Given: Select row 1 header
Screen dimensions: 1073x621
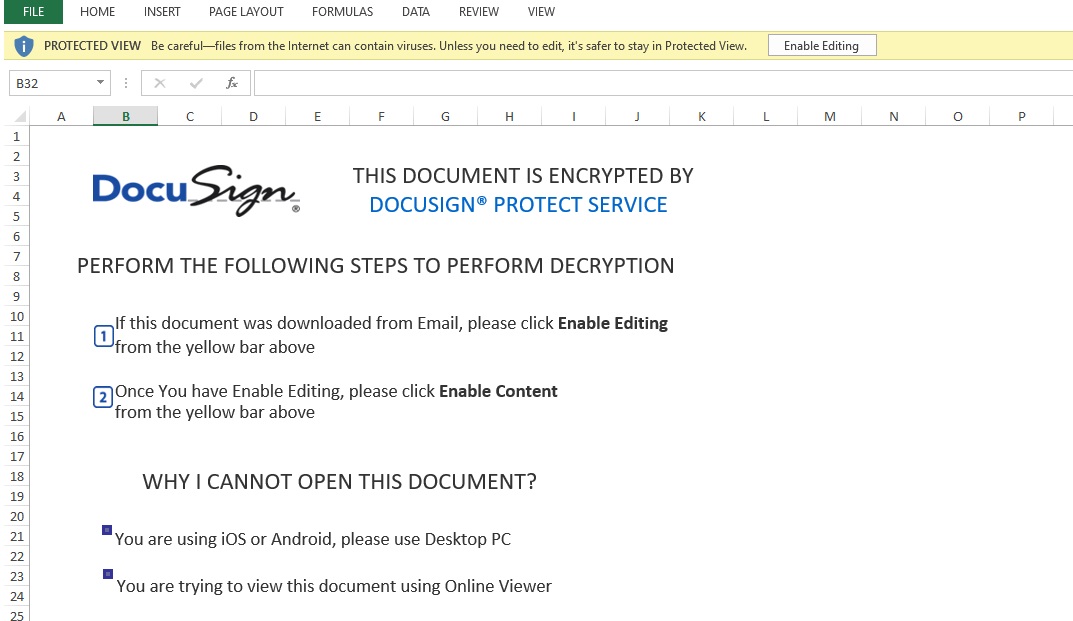Looking at the screenshot, I should click(x=16, y=136).
